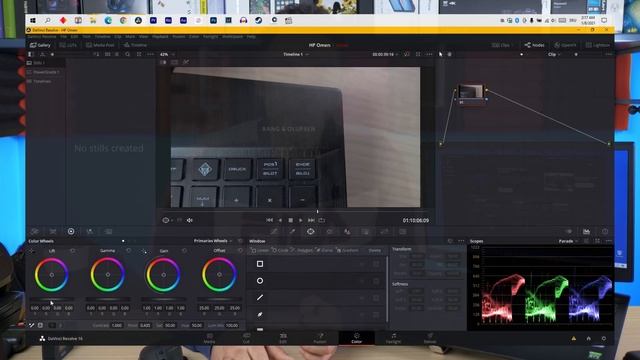Switch to the Edit page
Image resolution: width=640 pixels, height=360 pixels.
pyautogui.click(x=283, y=338)
